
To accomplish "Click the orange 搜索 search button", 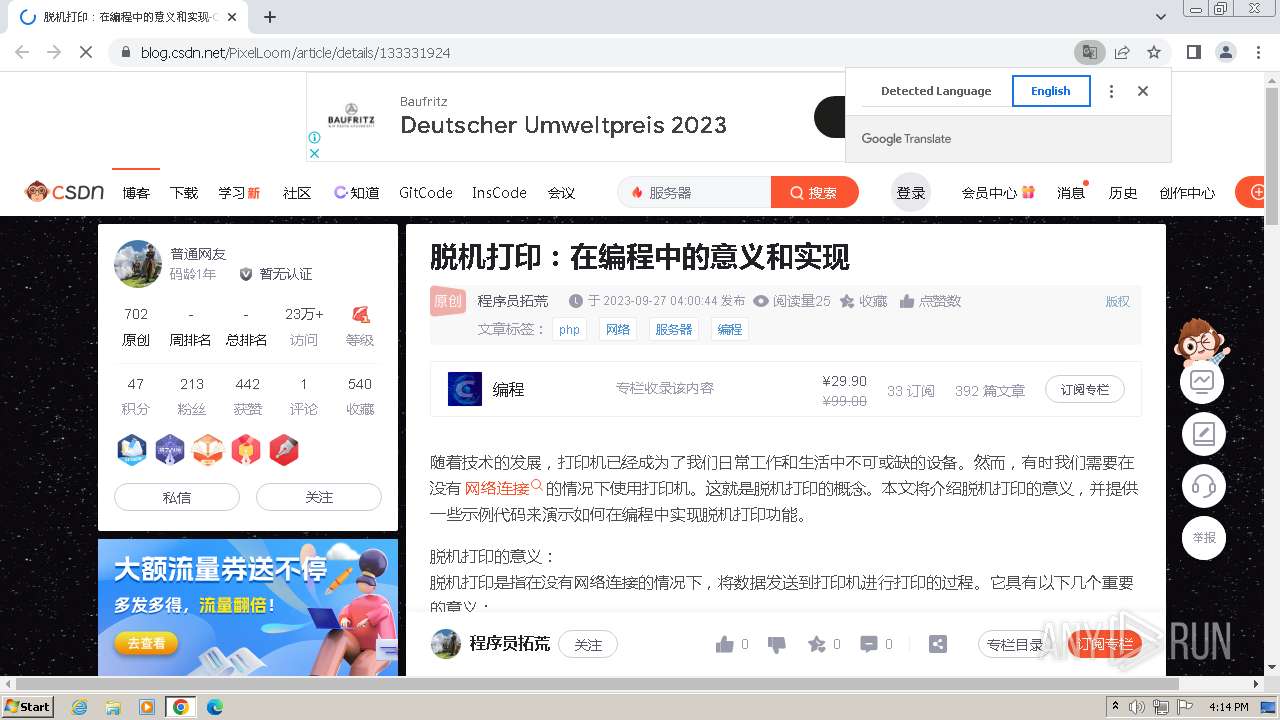I will click(x=814, y=193).
